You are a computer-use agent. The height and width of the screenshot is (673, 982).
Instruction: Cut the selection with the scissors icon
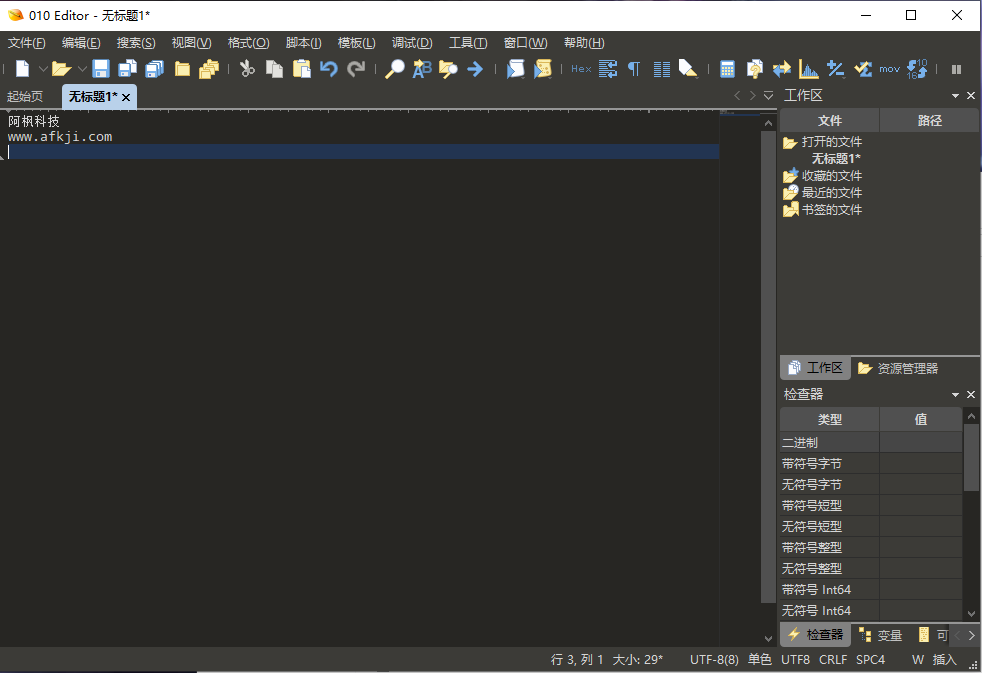[247, 69]
